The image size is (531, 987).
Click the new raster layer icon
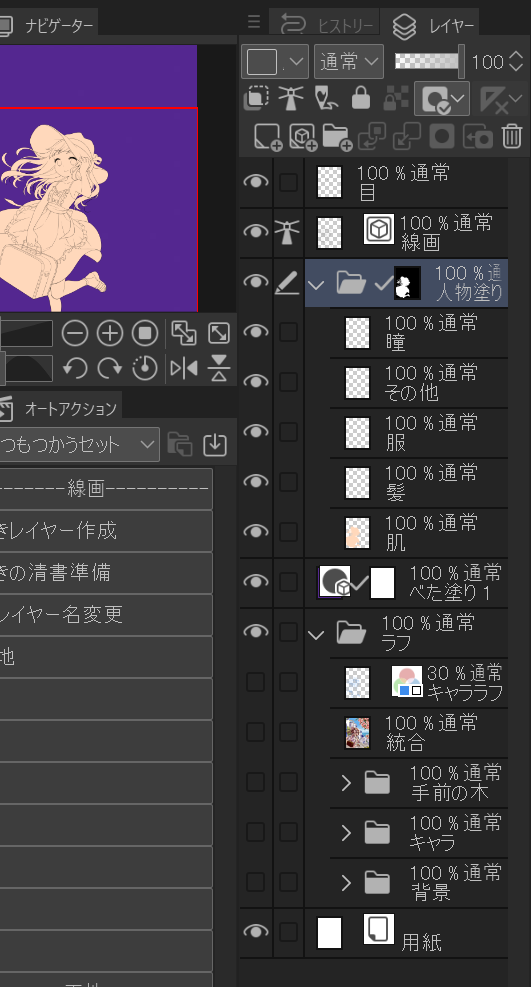pos(267,136)
